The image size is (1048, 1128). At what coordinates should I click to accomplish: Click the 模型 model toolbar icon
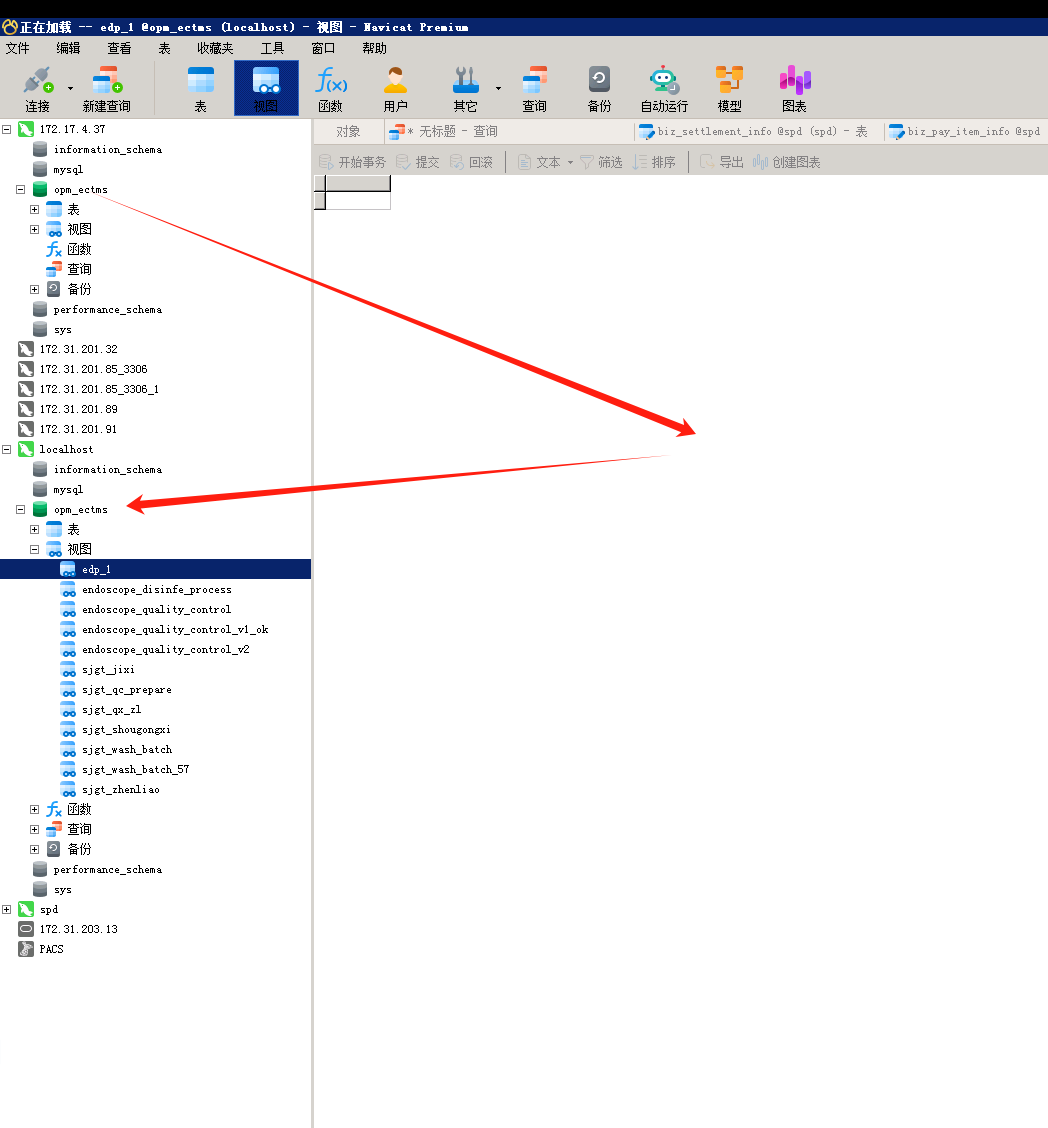click(x=729, y=89)
